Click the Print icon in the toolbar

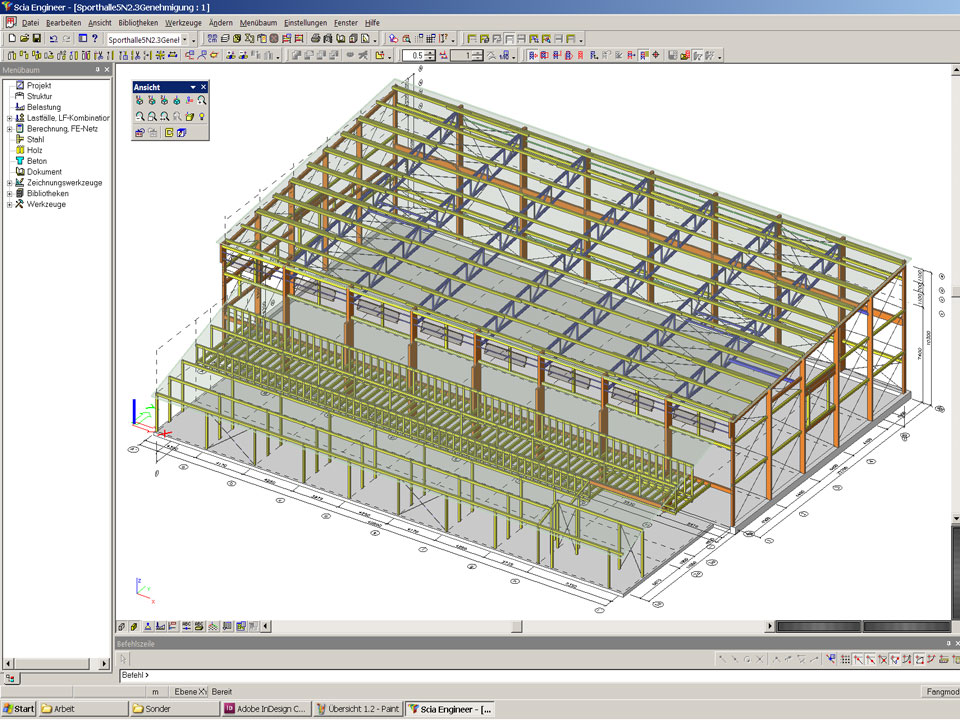[315, 39]
